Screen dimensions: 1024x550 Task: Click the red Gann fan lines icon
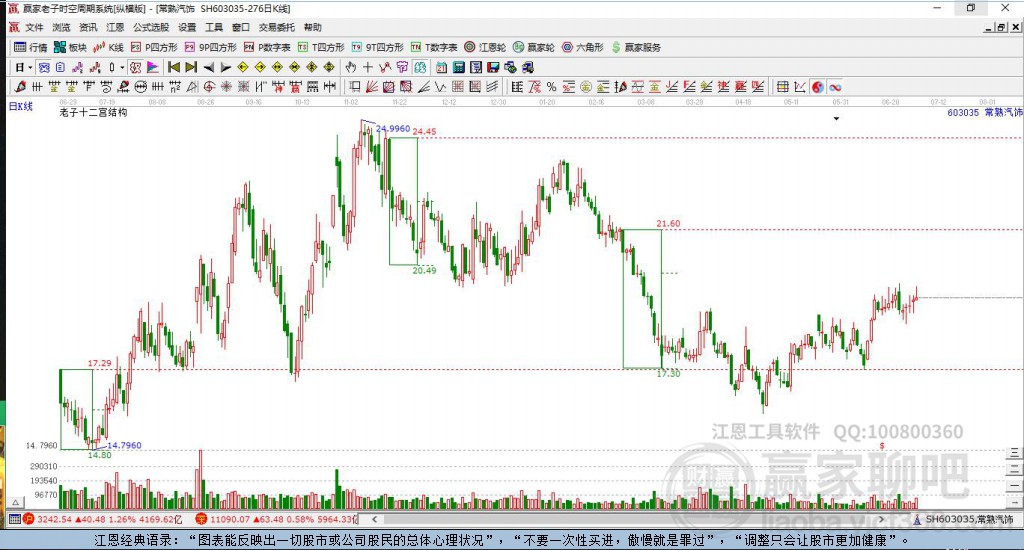(x=372, y=86)
